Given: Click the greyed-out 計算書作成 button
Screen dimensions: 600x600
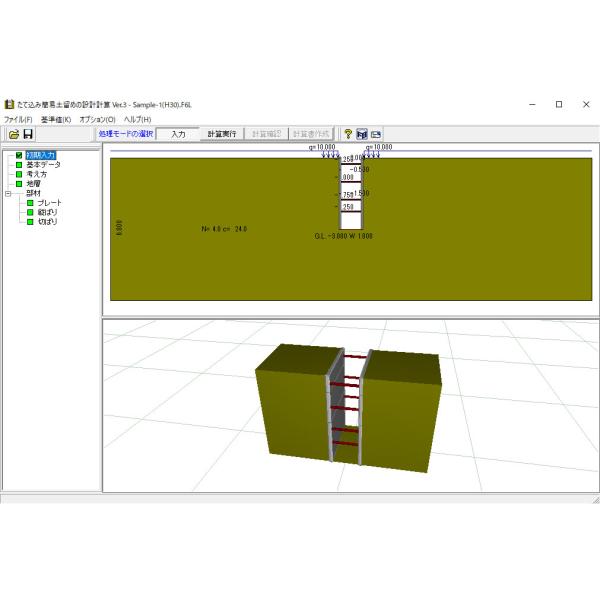Looking at the screenshot, I should pyautogui.click(x=311, y=134).
